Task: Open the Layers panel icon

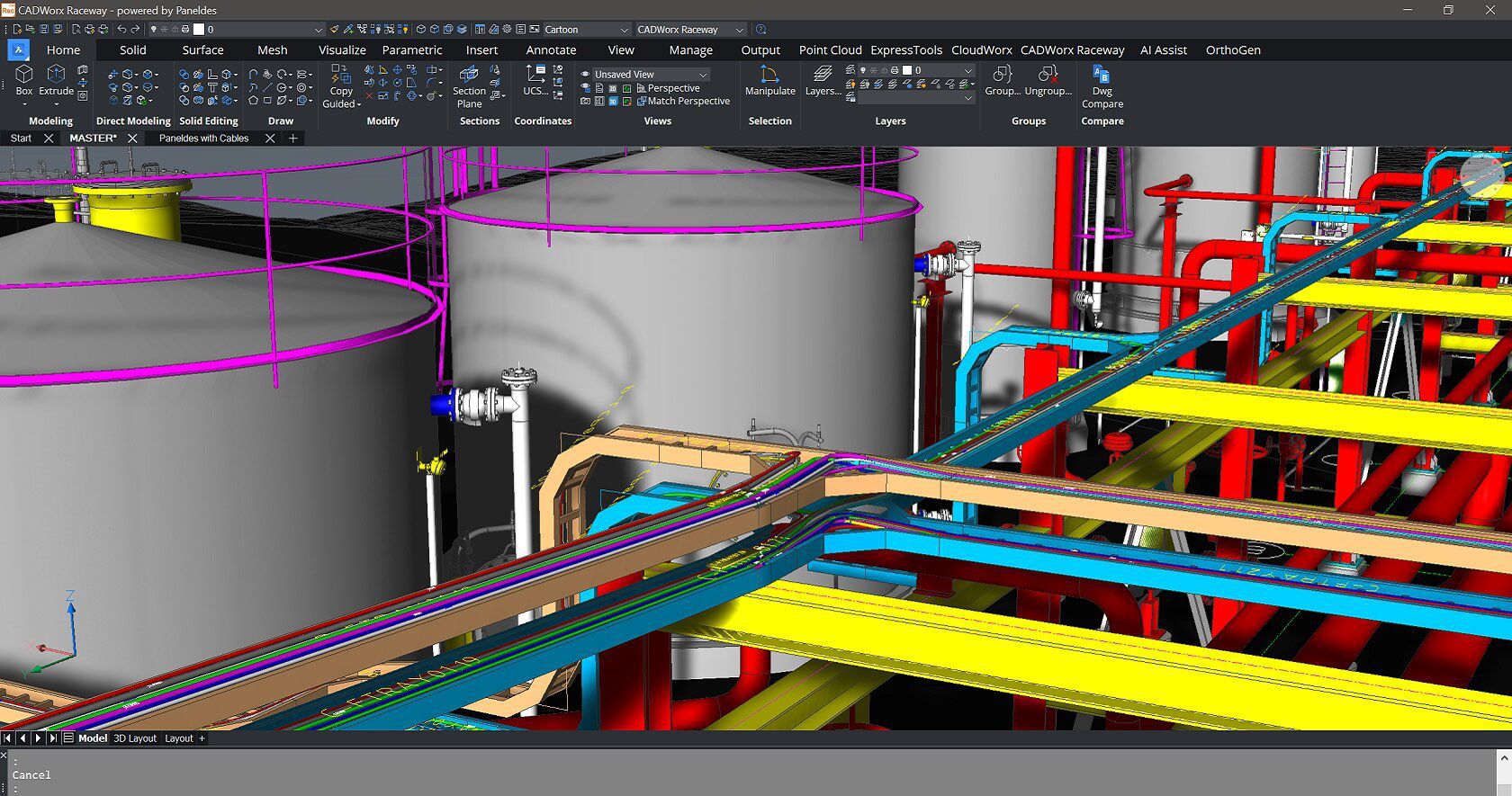Action: [823, 80]
